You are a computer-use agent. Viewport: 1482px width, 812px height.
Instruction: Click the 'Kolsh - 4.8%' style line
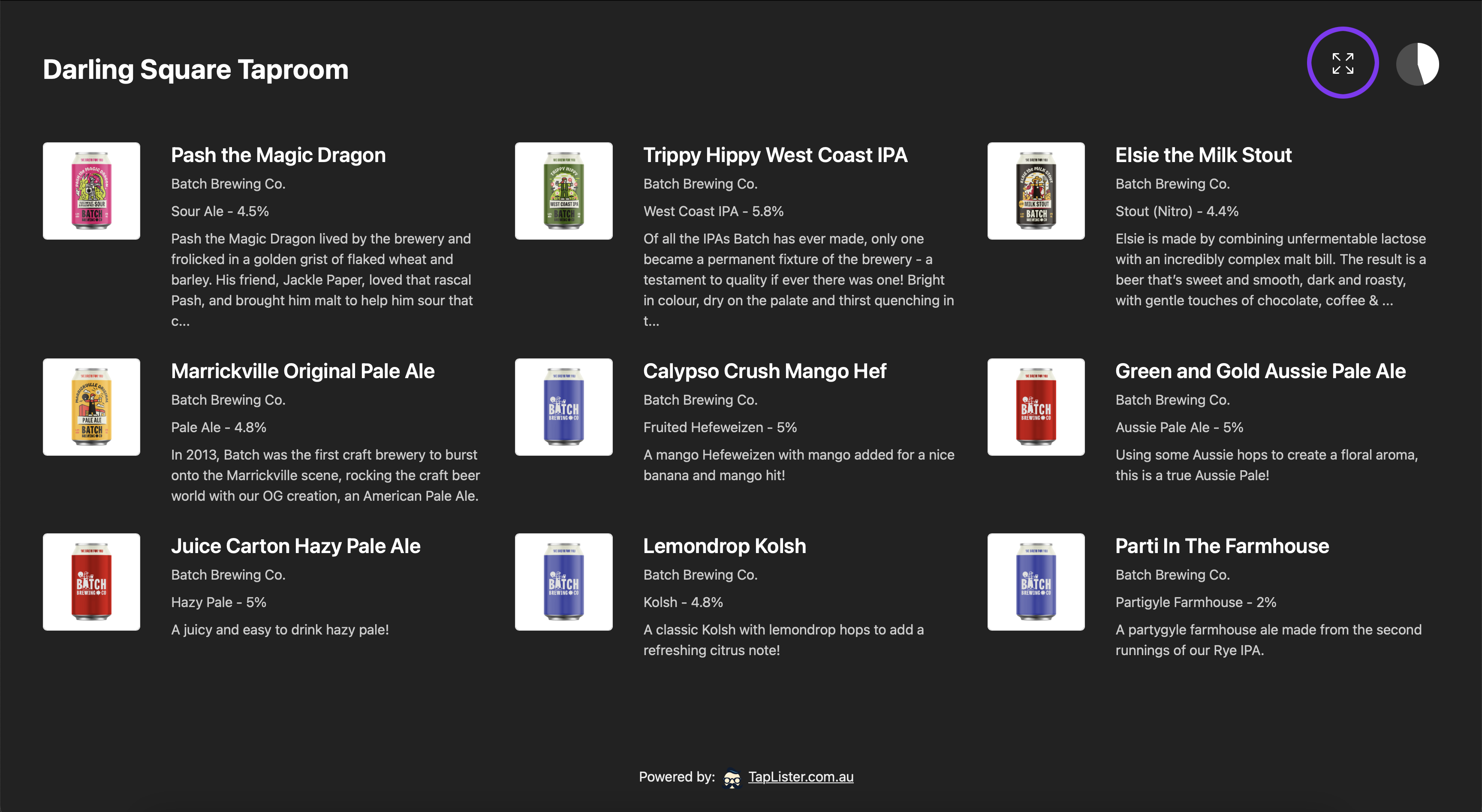click(x=683, y=602)
